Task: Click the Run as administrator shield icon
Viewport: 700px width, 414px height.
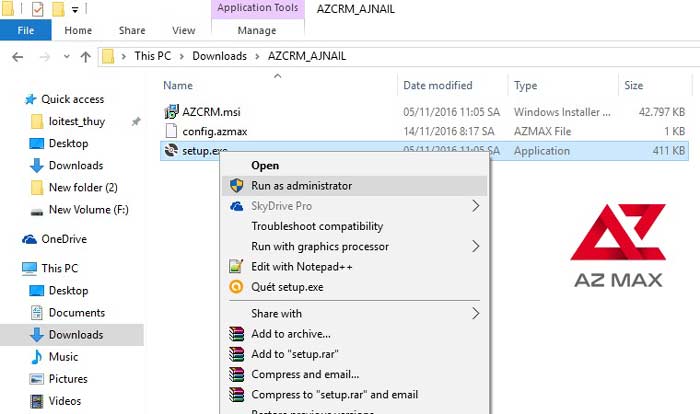Action: pos(236,185)
